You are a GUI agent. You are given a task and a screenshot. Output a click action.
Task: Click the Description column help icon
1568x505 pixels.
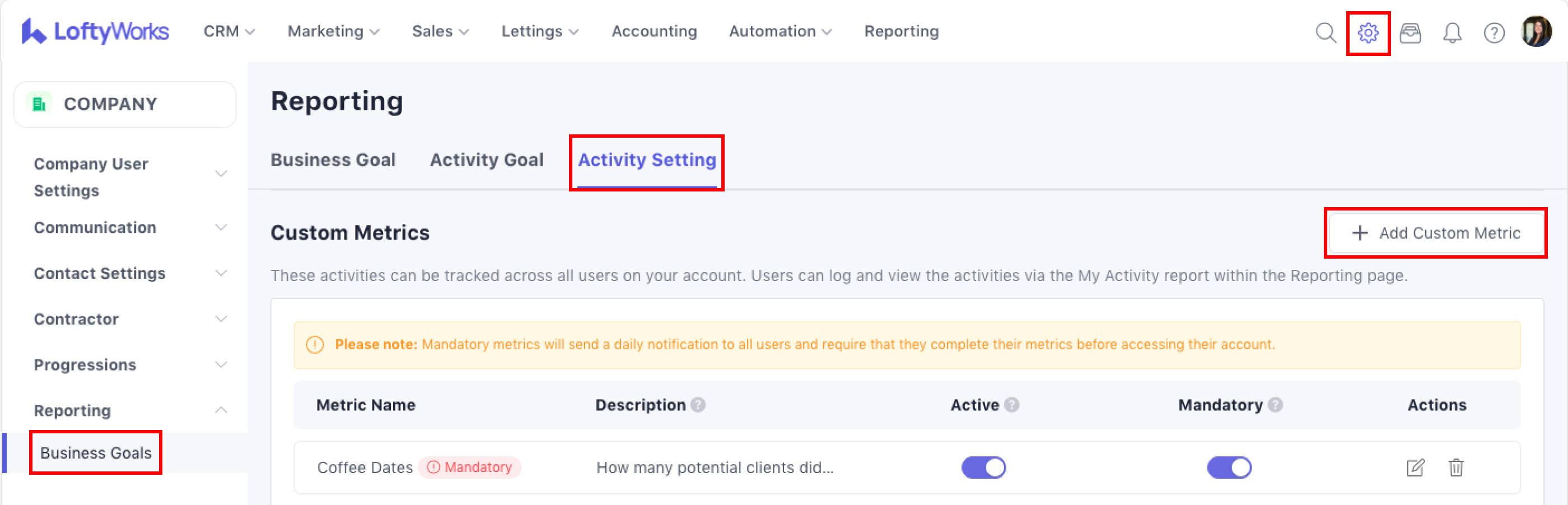click(698, 405)
